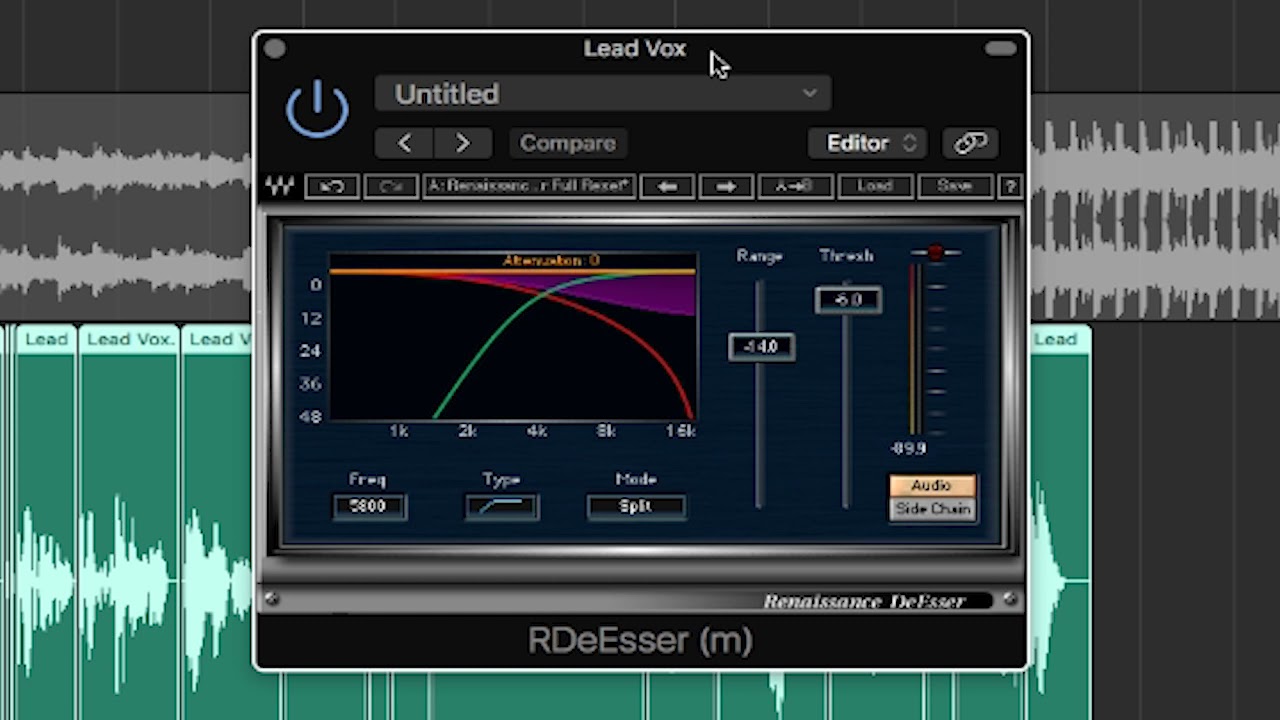This screenshot has height=720, width=1280.
Task: Open the Untitled preset dropdown
Action: 603,94
